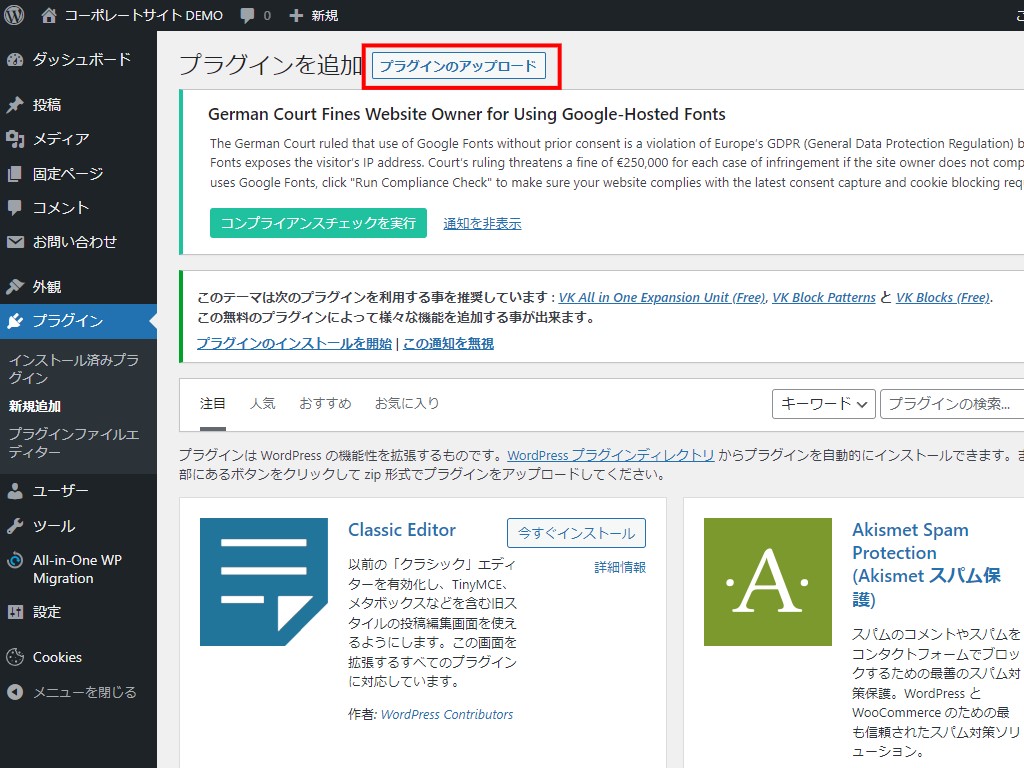Open the comments bubble icon in admin bar
The width and height of the screenshot is (1024, 768).
pyautogui.click(x=246, y=15)
